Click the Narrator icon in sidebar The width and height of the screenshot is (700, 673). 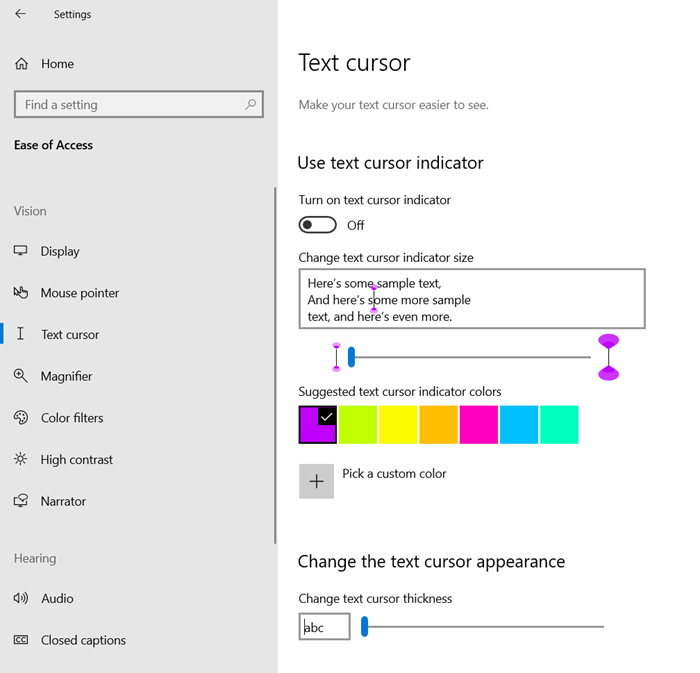pyautogui.click(x=21, y=501)
